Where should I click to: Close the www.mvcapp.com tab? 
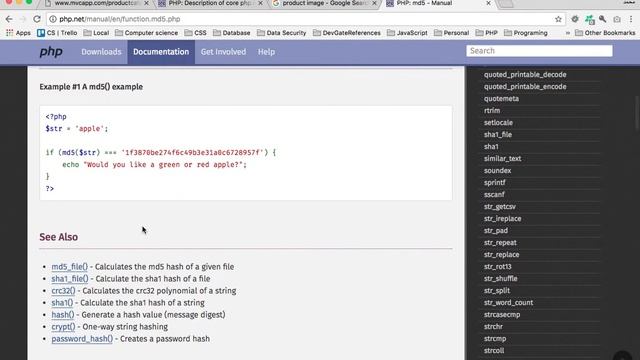click(146, 3)
